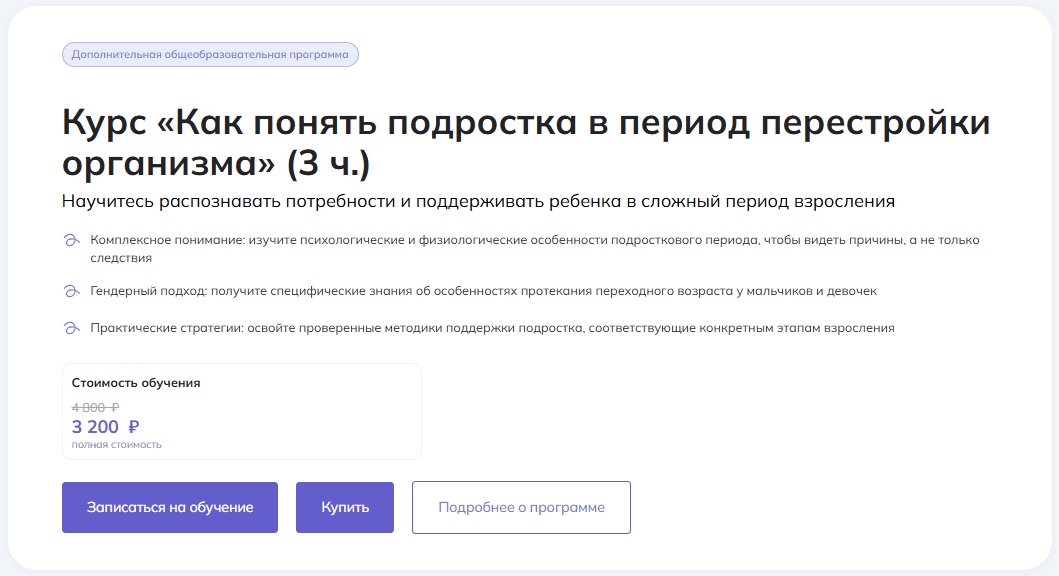
Task: Click the 'Записаться на обучение' button
Action: tap(170, 507)
